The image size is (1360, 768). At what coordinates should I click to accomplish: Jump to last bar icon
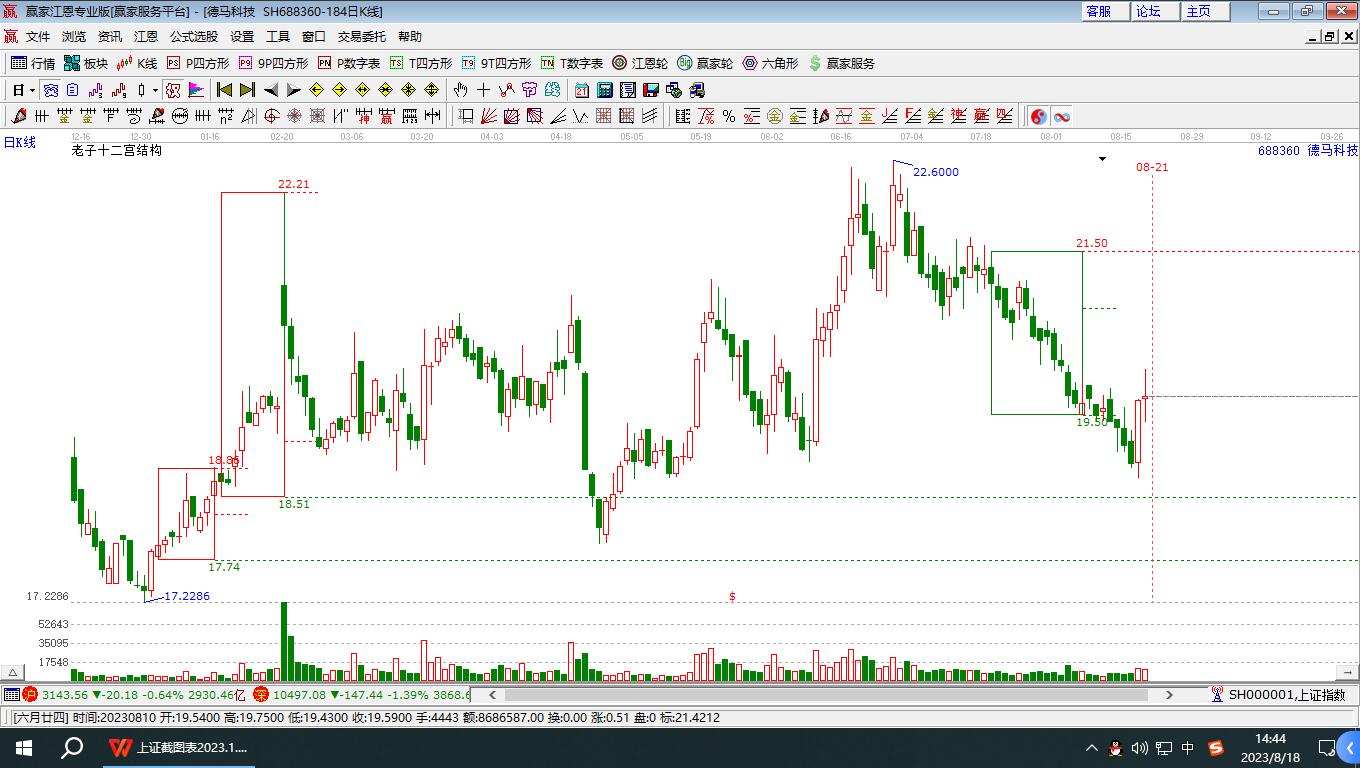(x=247, y=90)
